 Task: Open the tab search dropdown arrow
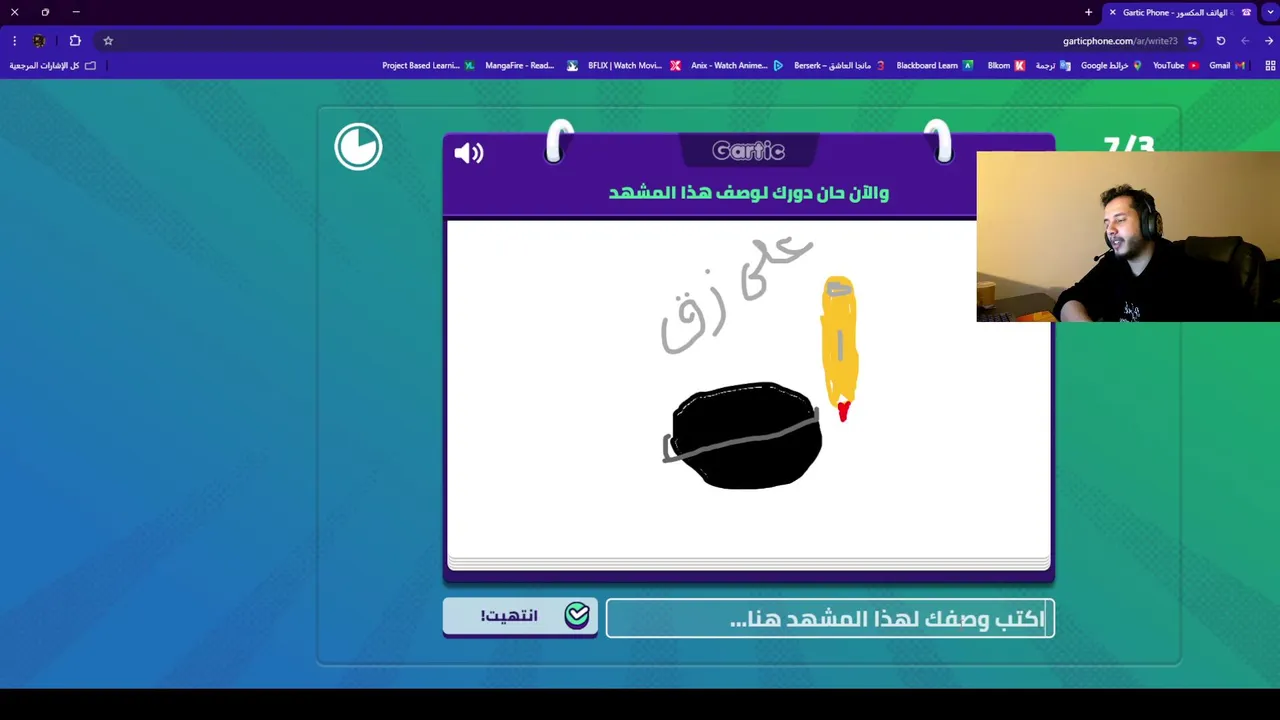1270,12
